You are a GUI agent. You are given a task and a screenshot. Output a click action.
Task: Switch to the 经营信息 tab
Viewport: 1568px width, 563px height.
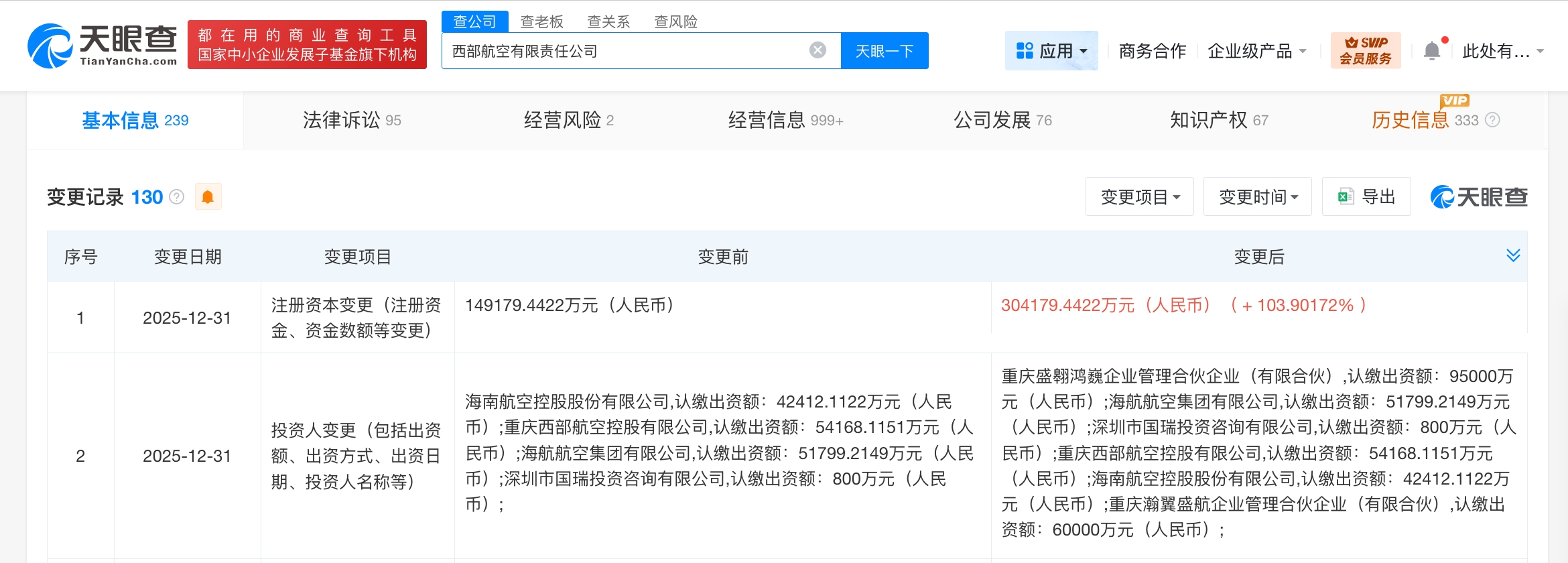click(786, 121)
